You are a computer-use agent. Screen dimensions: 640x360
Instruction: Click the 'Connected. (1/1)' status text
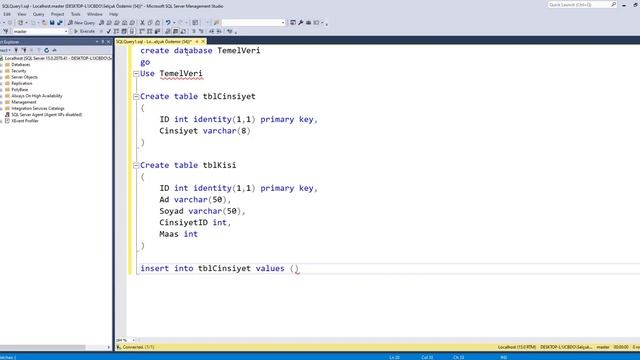tap(138, 347)
